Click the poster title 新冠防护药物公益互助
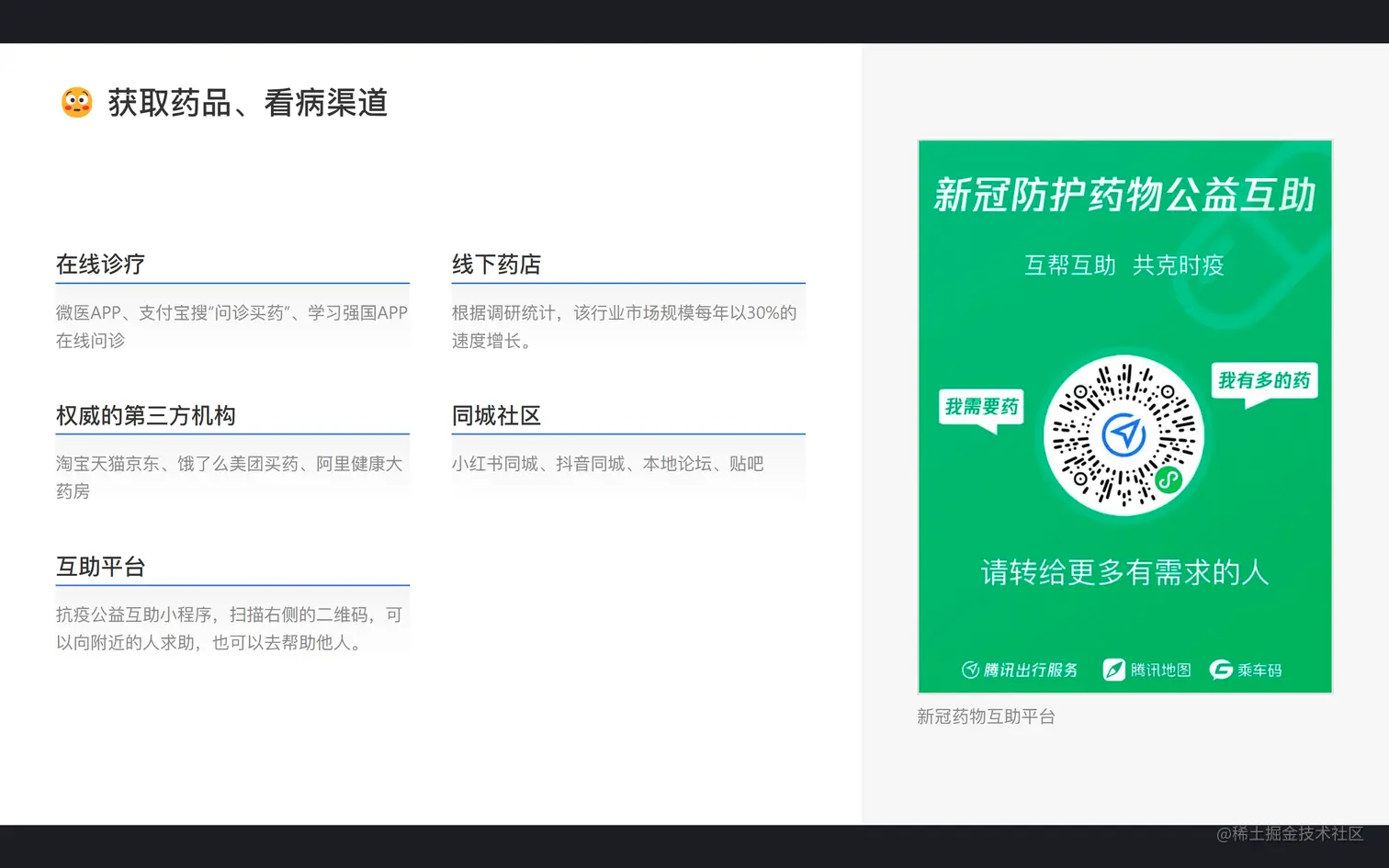This screenshot has width=1389, height=868. pyautogui.click(x=1124, y=195)
